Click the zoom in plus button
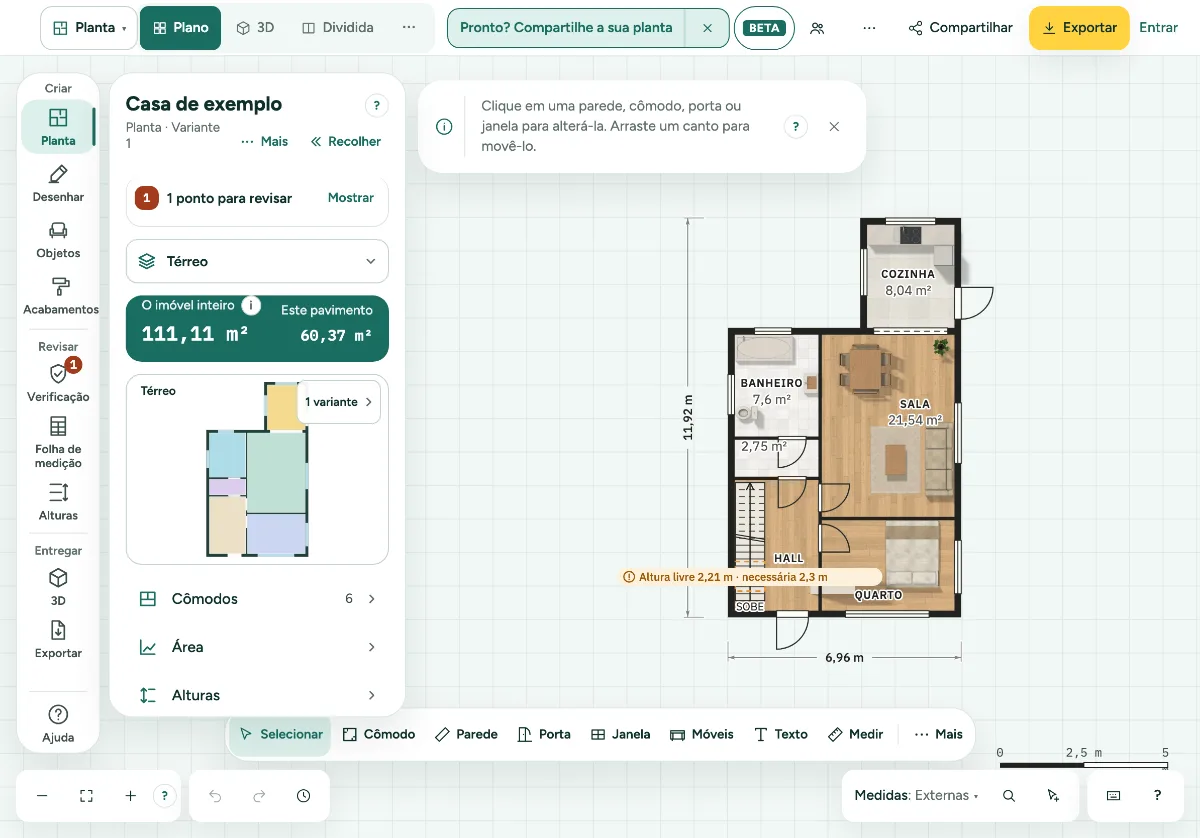Viewport: 1200px width, 838px height. click(130, 796)
